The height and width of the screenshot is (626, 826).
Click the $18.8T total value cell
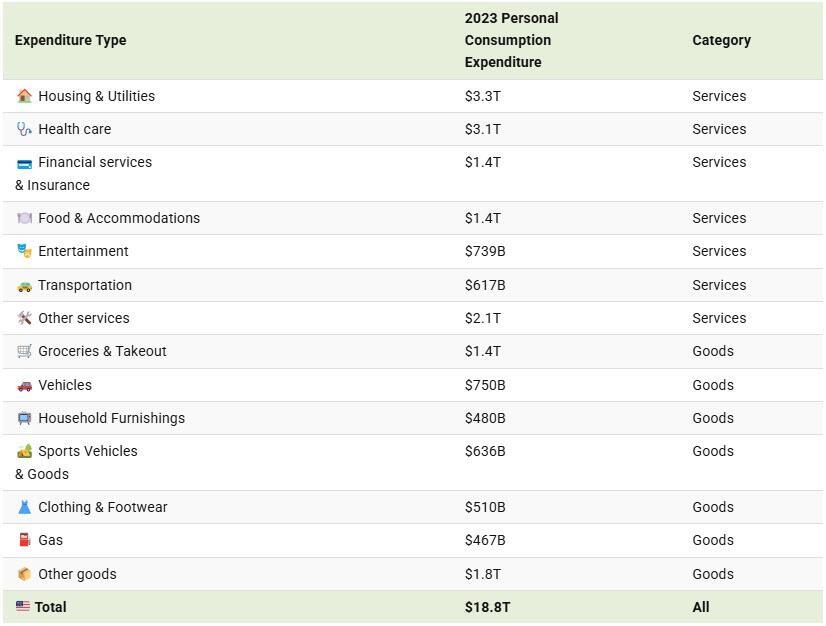pyautogui.click(x=487, y=607)
